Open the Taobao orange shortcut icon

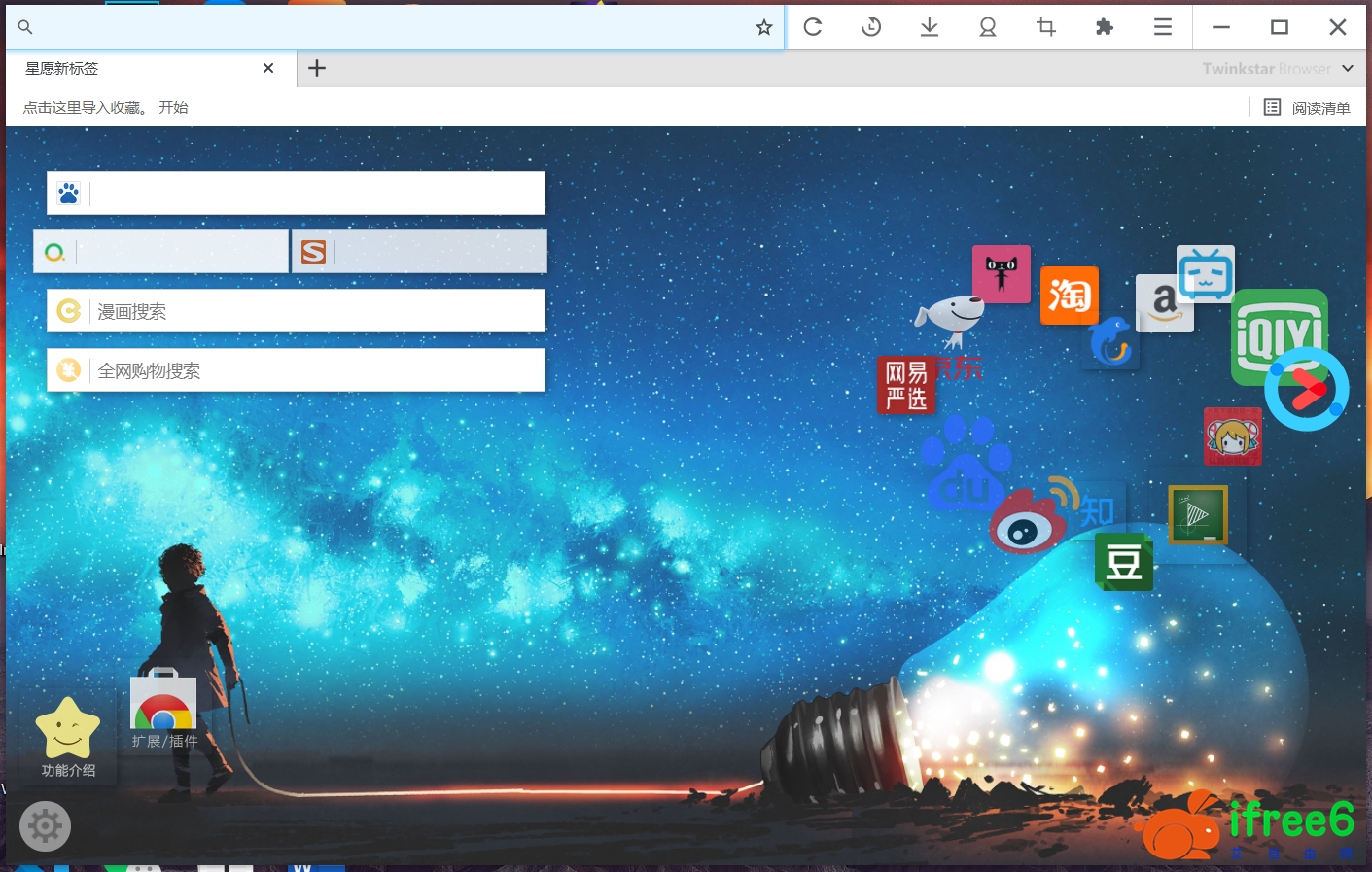1070,296
